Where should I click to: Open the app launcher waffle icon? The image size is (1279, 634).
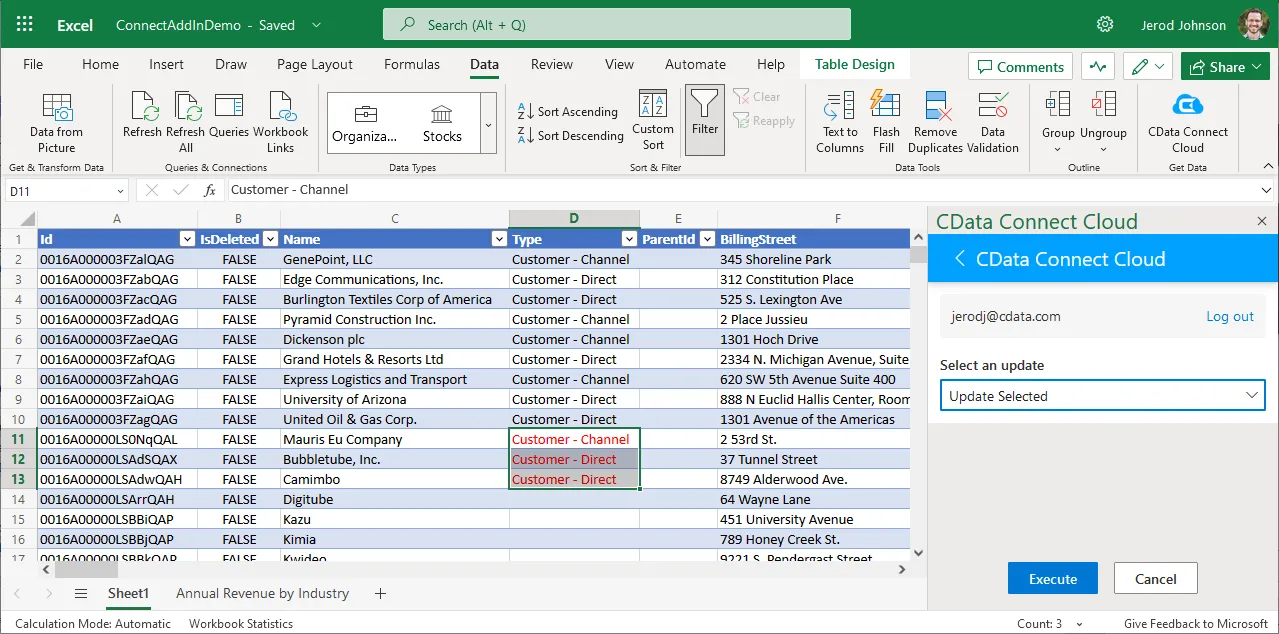(x=25, y=25)
